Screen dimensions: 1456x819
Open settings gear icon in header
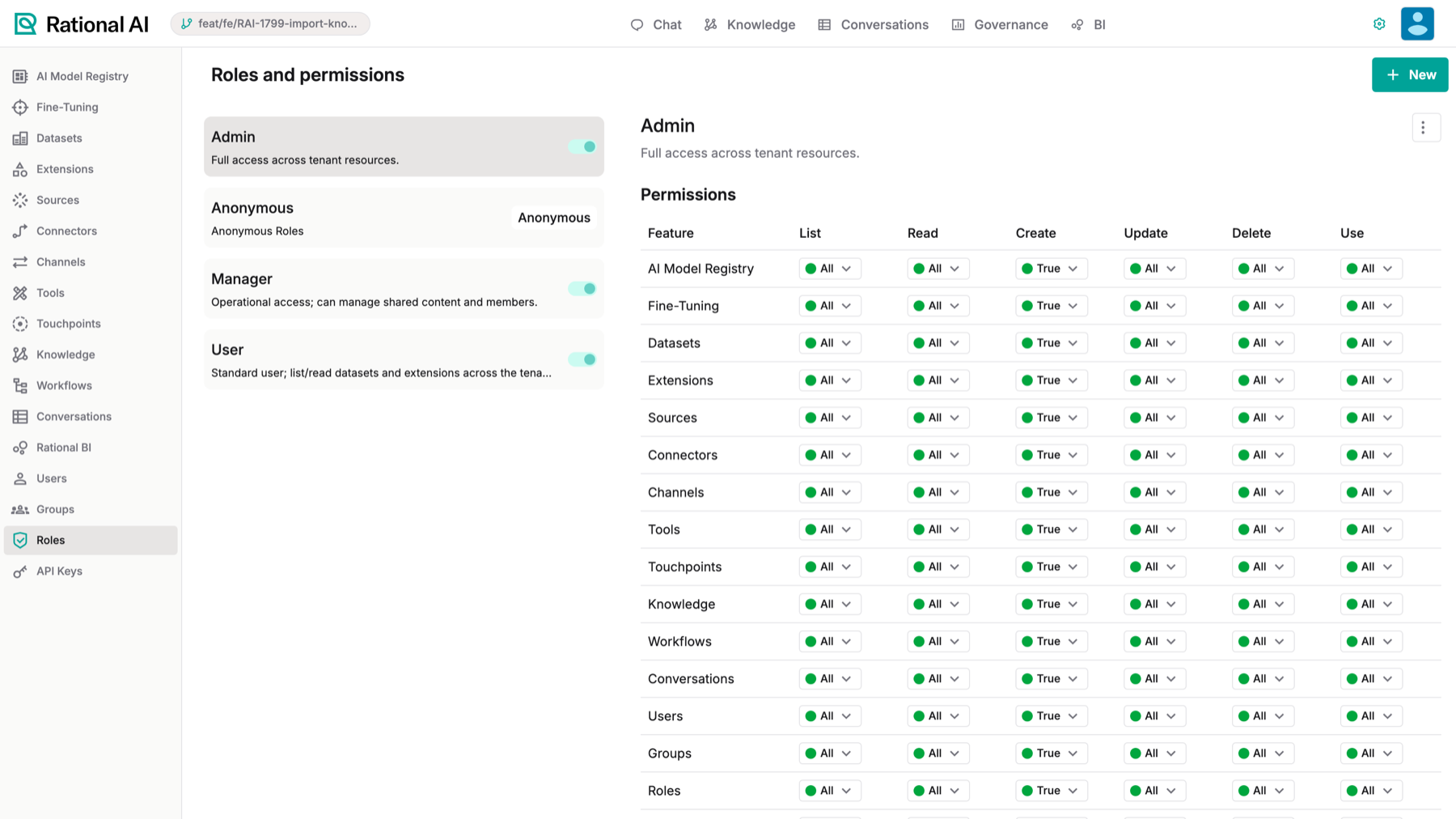[x=1379, y=24]
